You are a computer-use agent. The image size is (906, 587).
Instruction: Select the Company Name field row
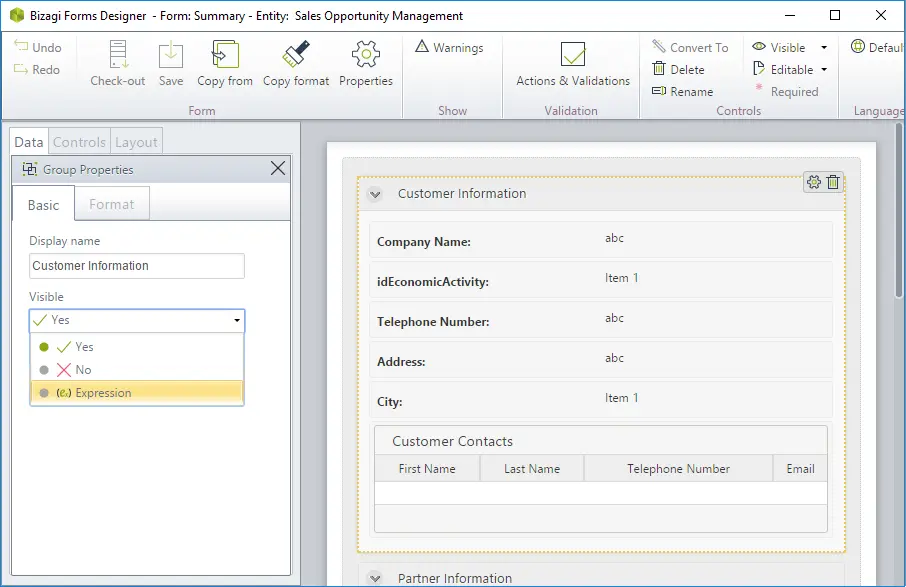click(x=601, y=240)
